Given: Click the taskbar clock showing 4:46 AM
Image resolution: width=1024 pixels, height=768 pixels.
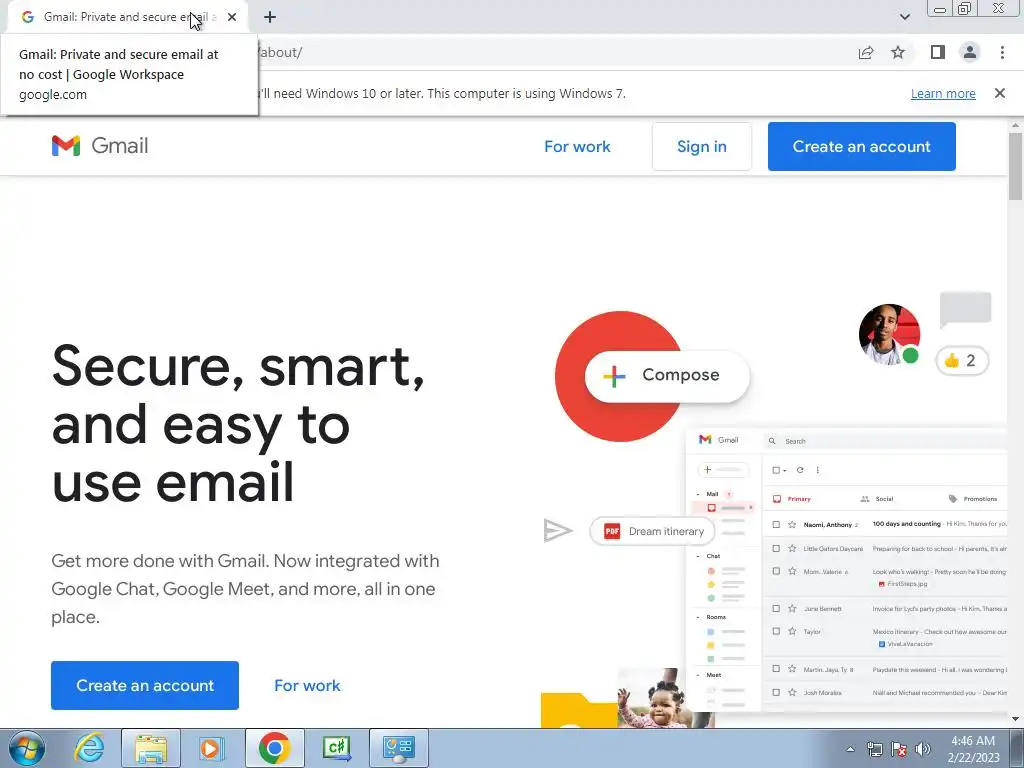Looking at the screenshot, I should 973,749.
